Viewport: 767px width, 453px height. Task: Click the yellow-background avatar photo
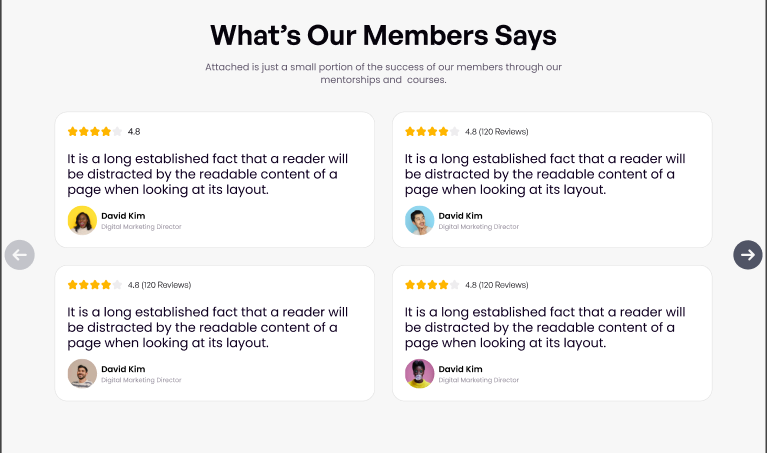coord(82,220)
